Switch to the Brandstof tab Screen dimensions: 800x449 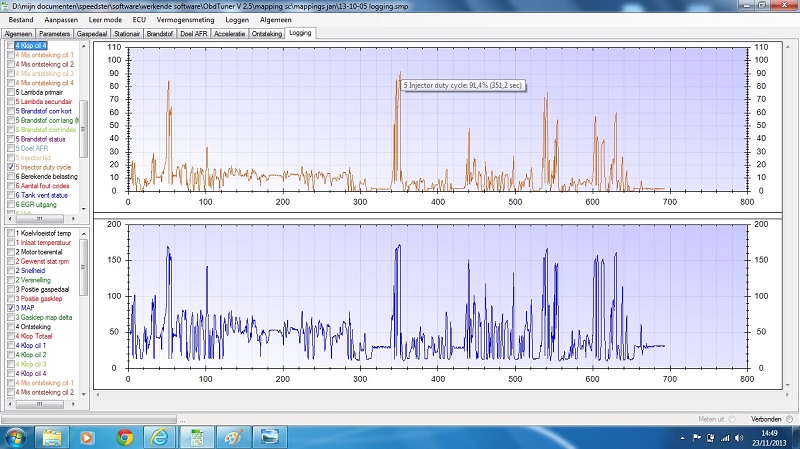click(x=160, y=34)
